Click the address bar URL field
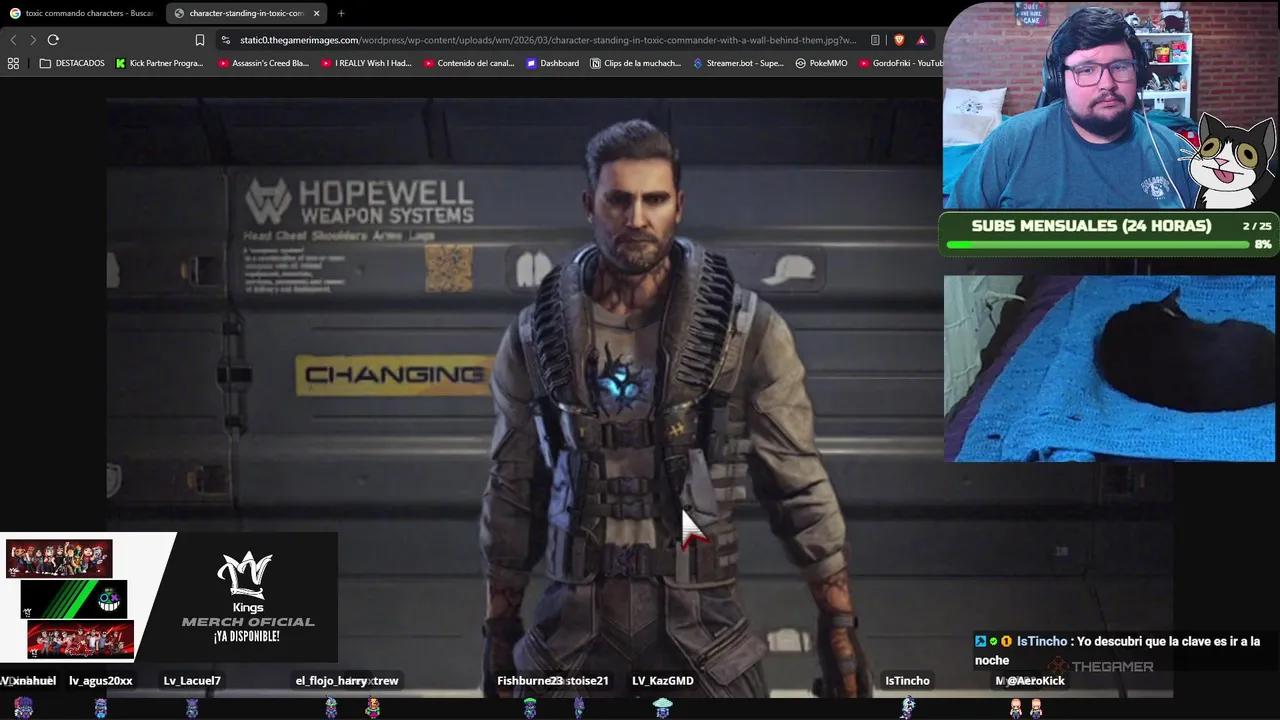The image size is (1280, 720). click(548, 40)
